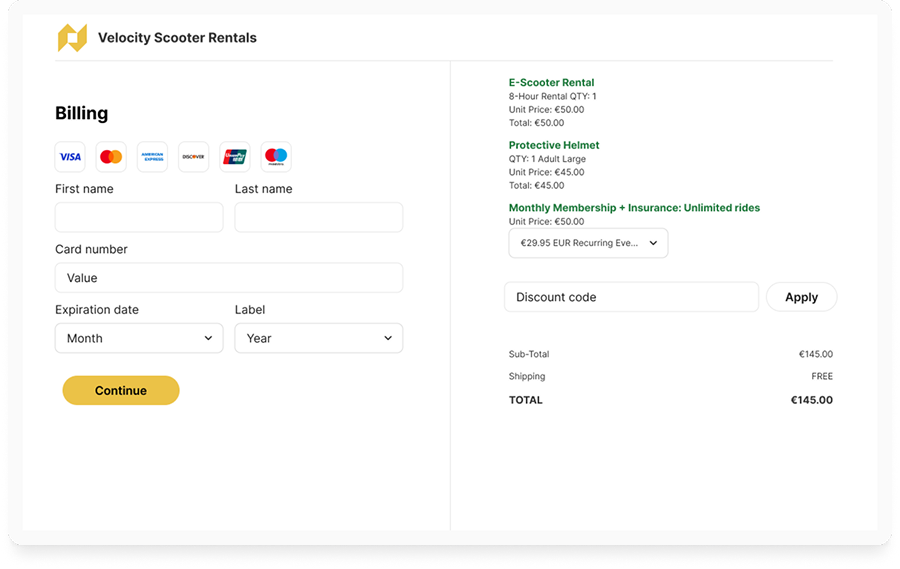
Task: Open the E-Scooter Rental item title
Action: tap(551, 83)
